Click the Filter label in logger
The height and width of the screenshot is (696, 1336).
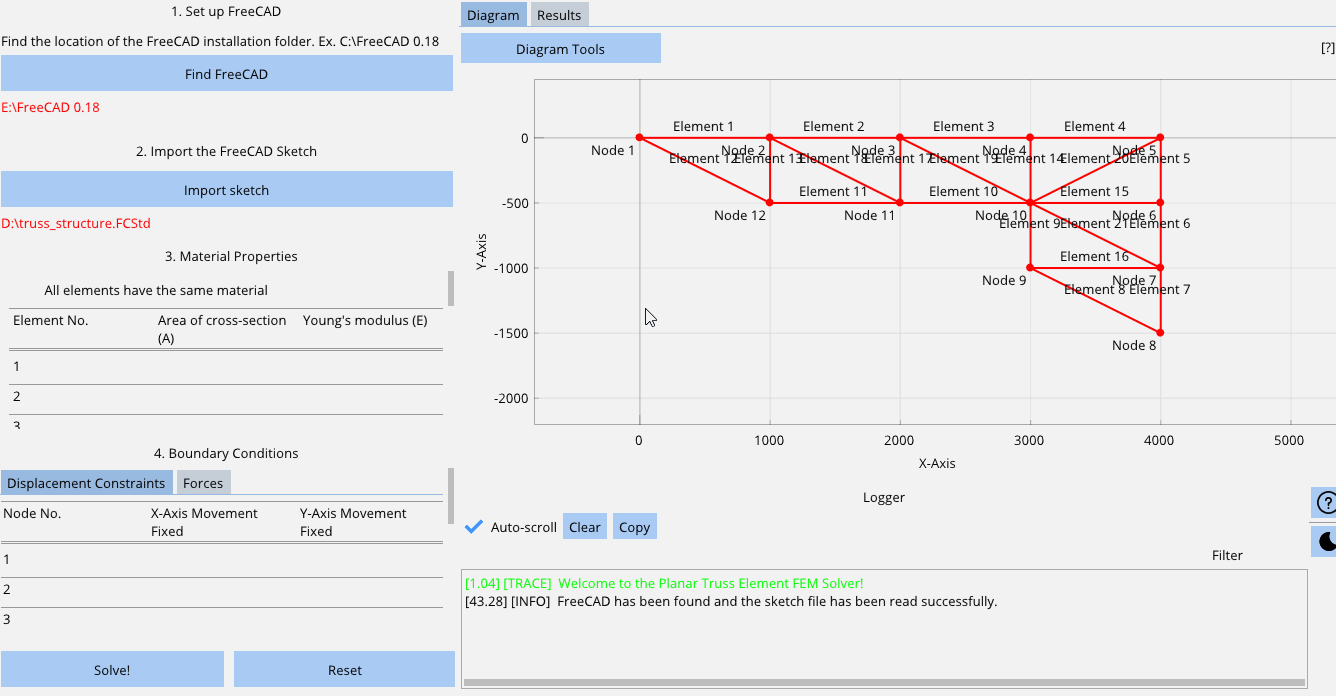click(x=1227, y=555)
